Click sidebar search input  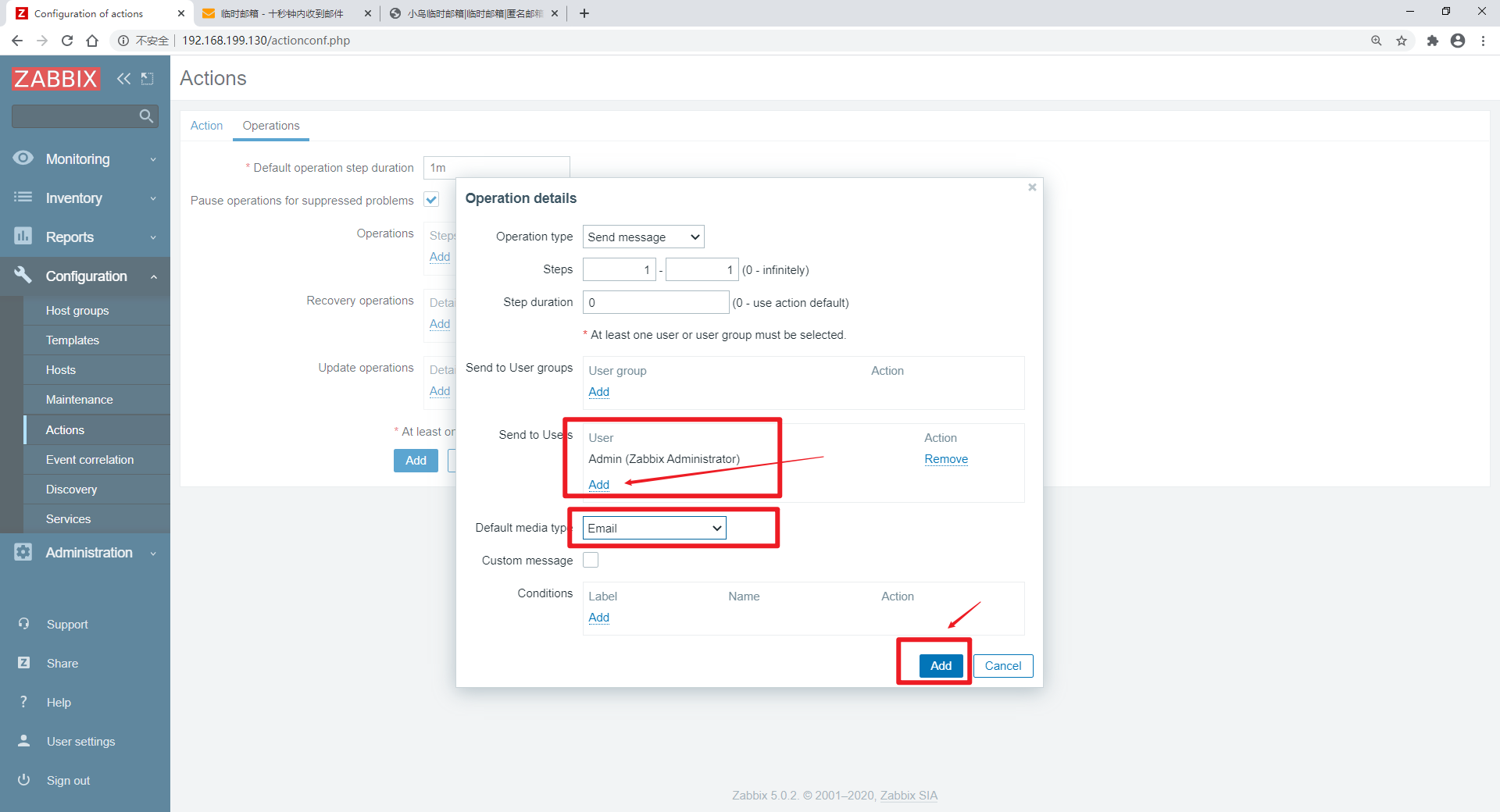coord(75,116)
